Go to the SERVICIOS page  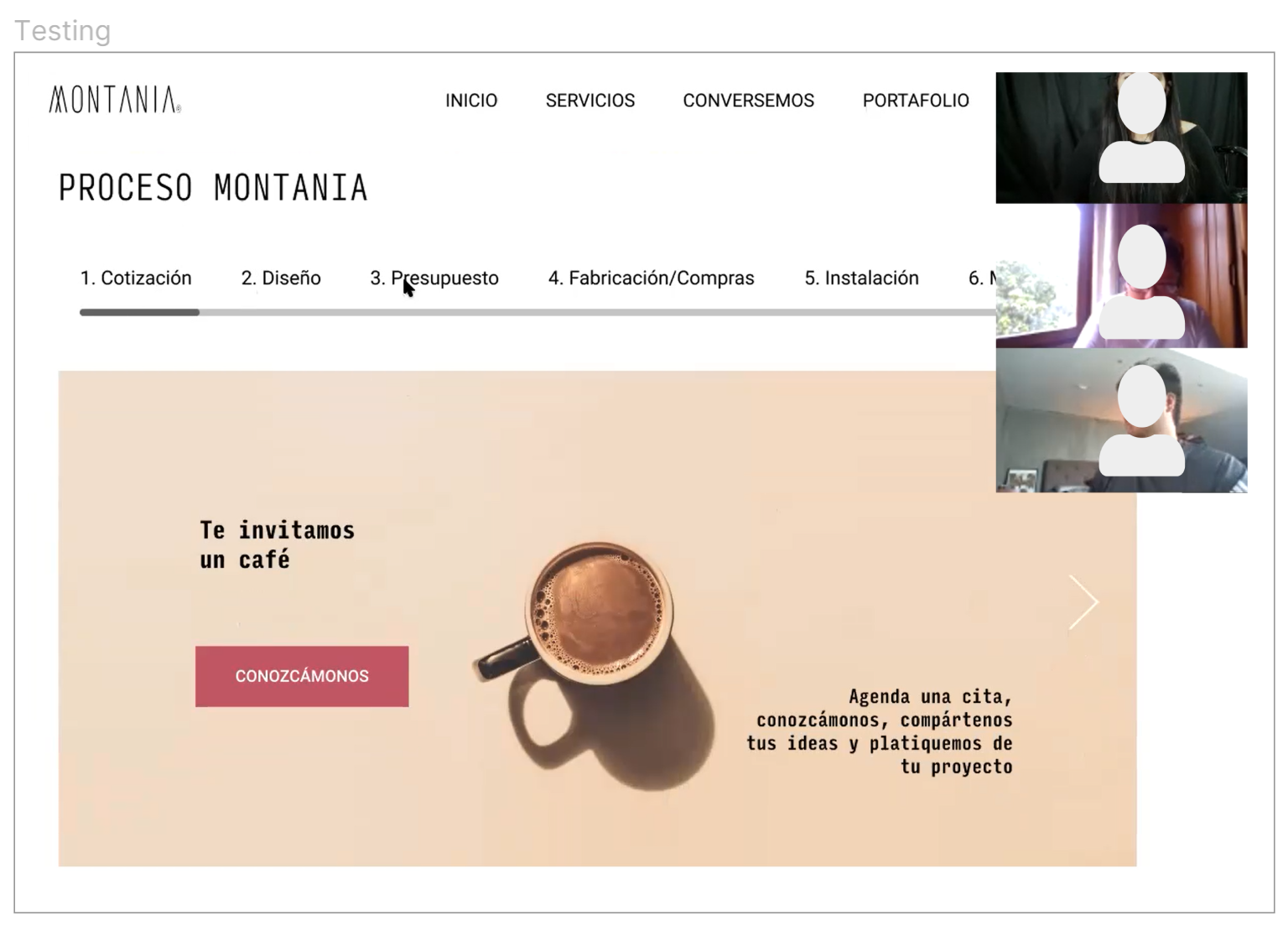point(590,101)
